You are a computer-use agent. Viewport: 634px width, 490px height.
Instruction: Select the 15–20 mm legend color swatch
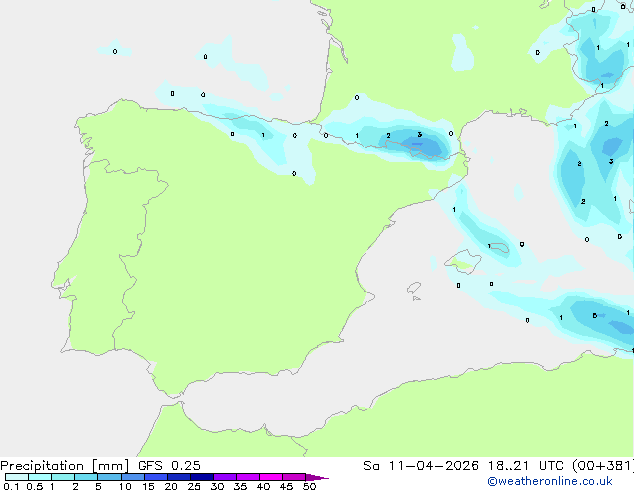[155, 477]
